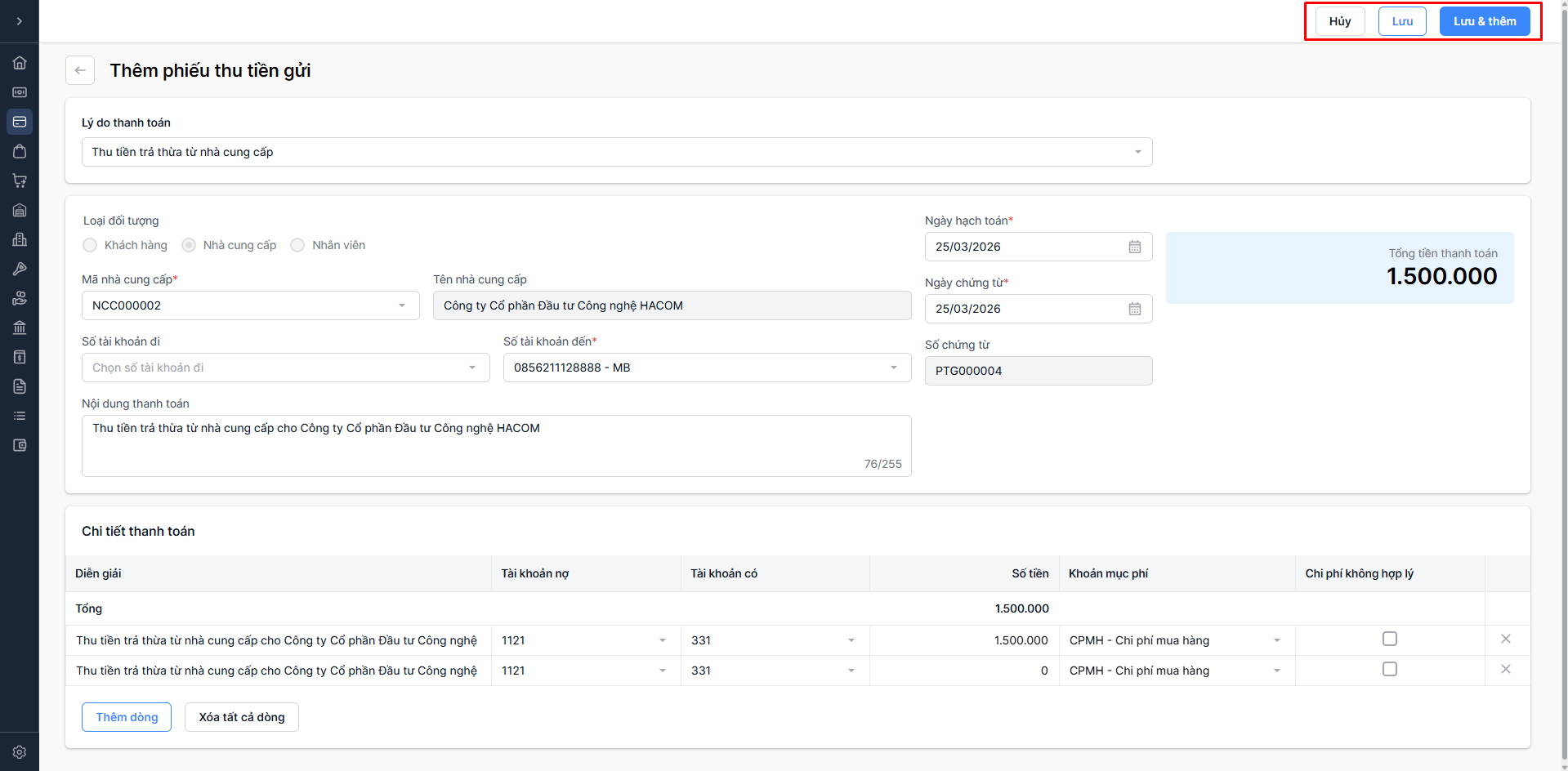Click the back arrow beside page title
The width and height of the screenshot is (1568, 771).
click(x=80, y=70)
